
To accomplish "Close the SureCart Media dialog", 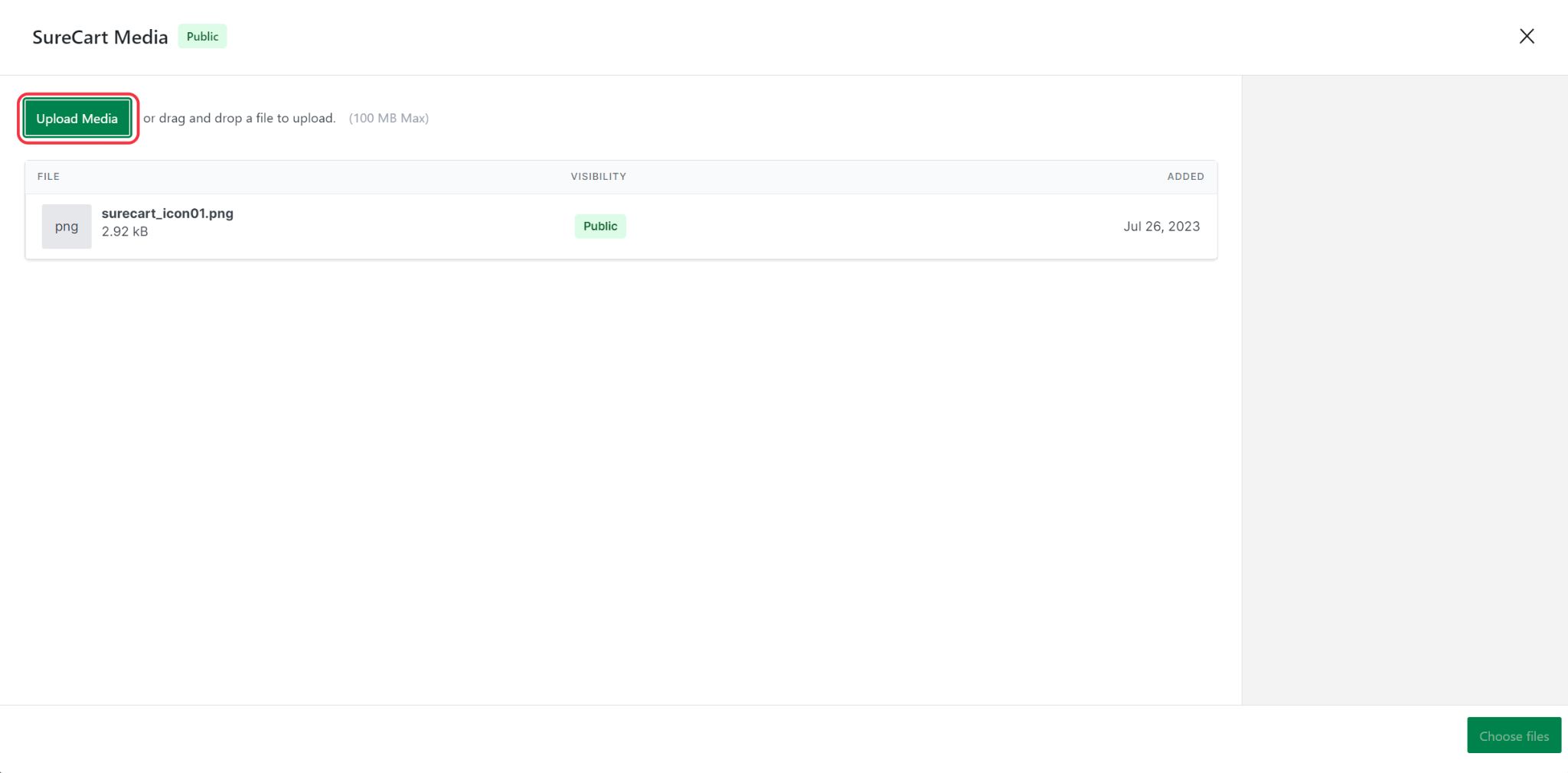I will pyautogui.click(x=1527, y=36).
